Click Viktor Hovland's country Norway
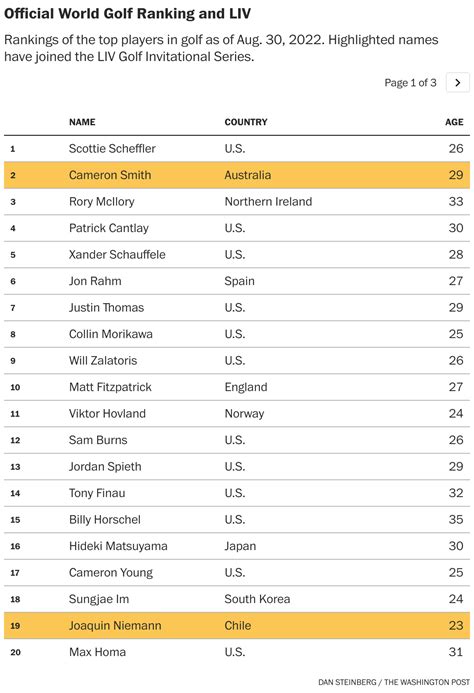 coord(244,414)
